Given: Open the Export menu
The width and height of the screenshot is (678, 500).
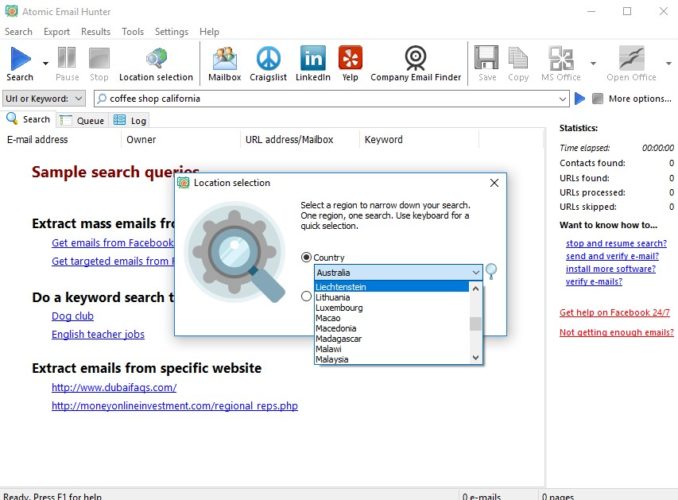Looking at the screenshot, I should [56, 32].
